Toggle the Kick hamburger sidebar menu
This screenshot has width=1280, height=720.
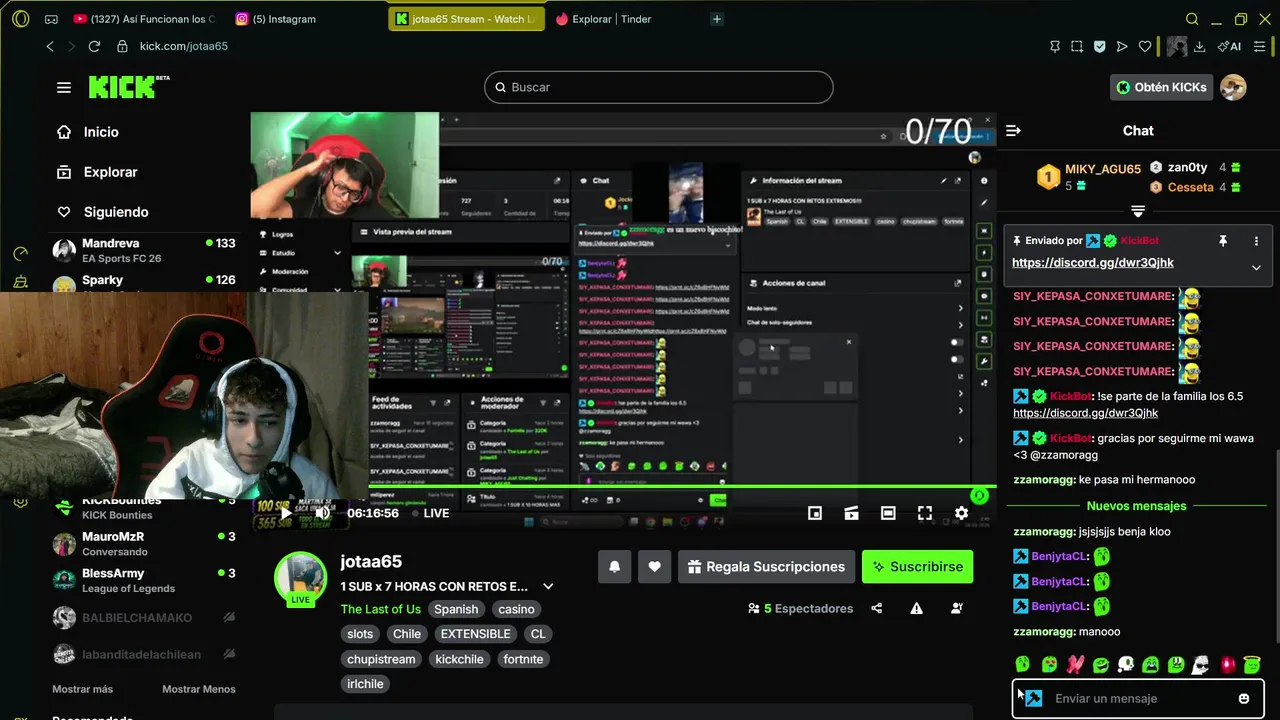64,87
